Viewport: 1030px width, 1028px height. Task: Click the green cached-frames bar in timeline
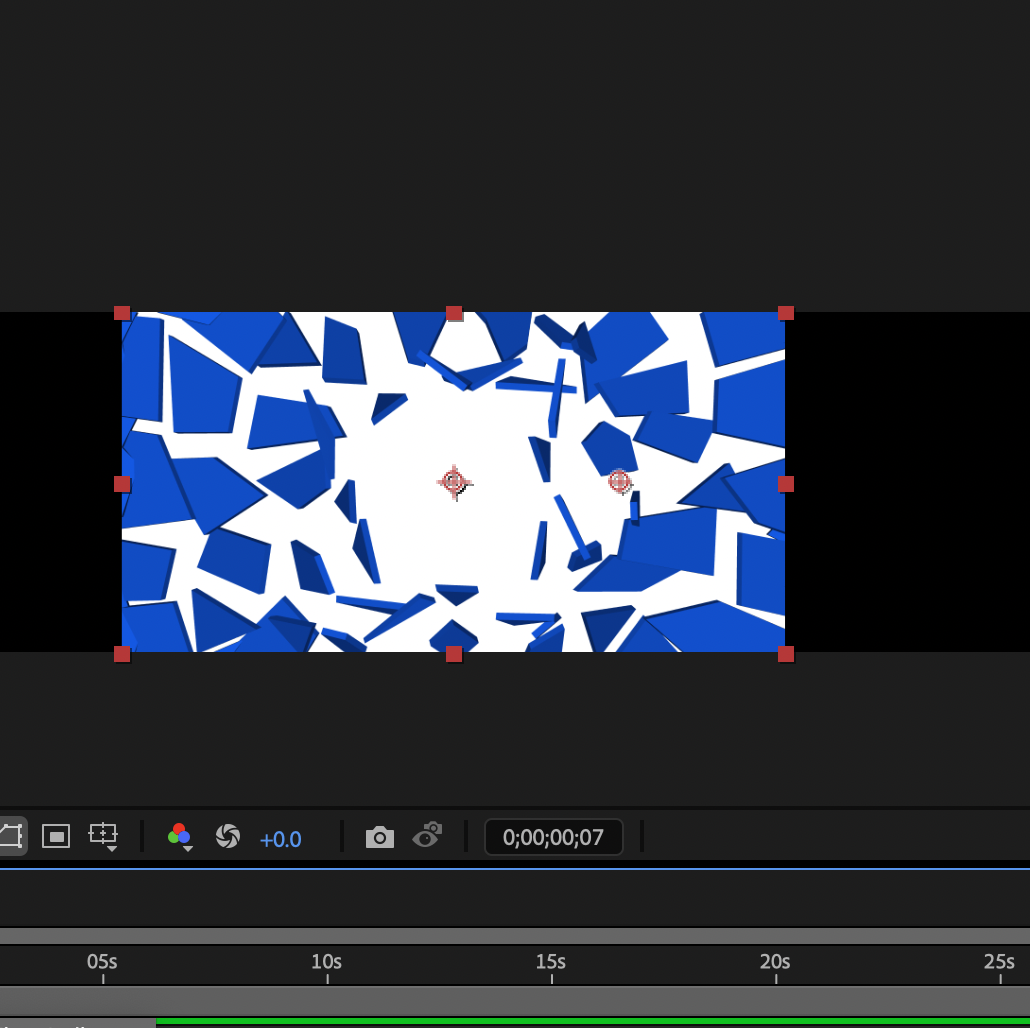tap(590, 1021)
